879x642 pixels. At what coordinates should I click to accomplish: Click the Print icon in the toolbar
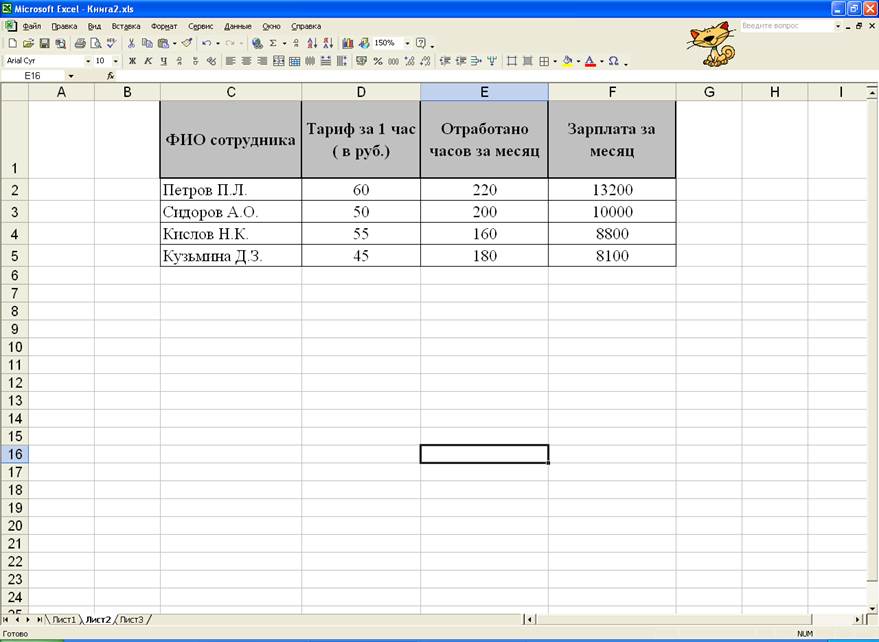(79, 44)
